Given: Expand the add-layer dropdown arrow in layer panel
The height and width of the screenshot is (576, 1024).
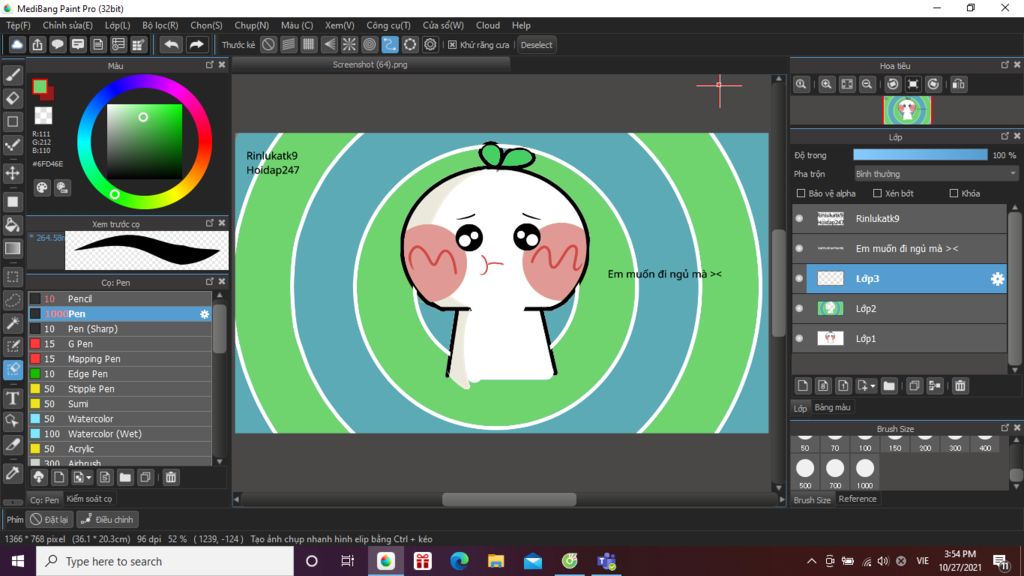Looking at the screenshot, I should click(x=873, y=386).
